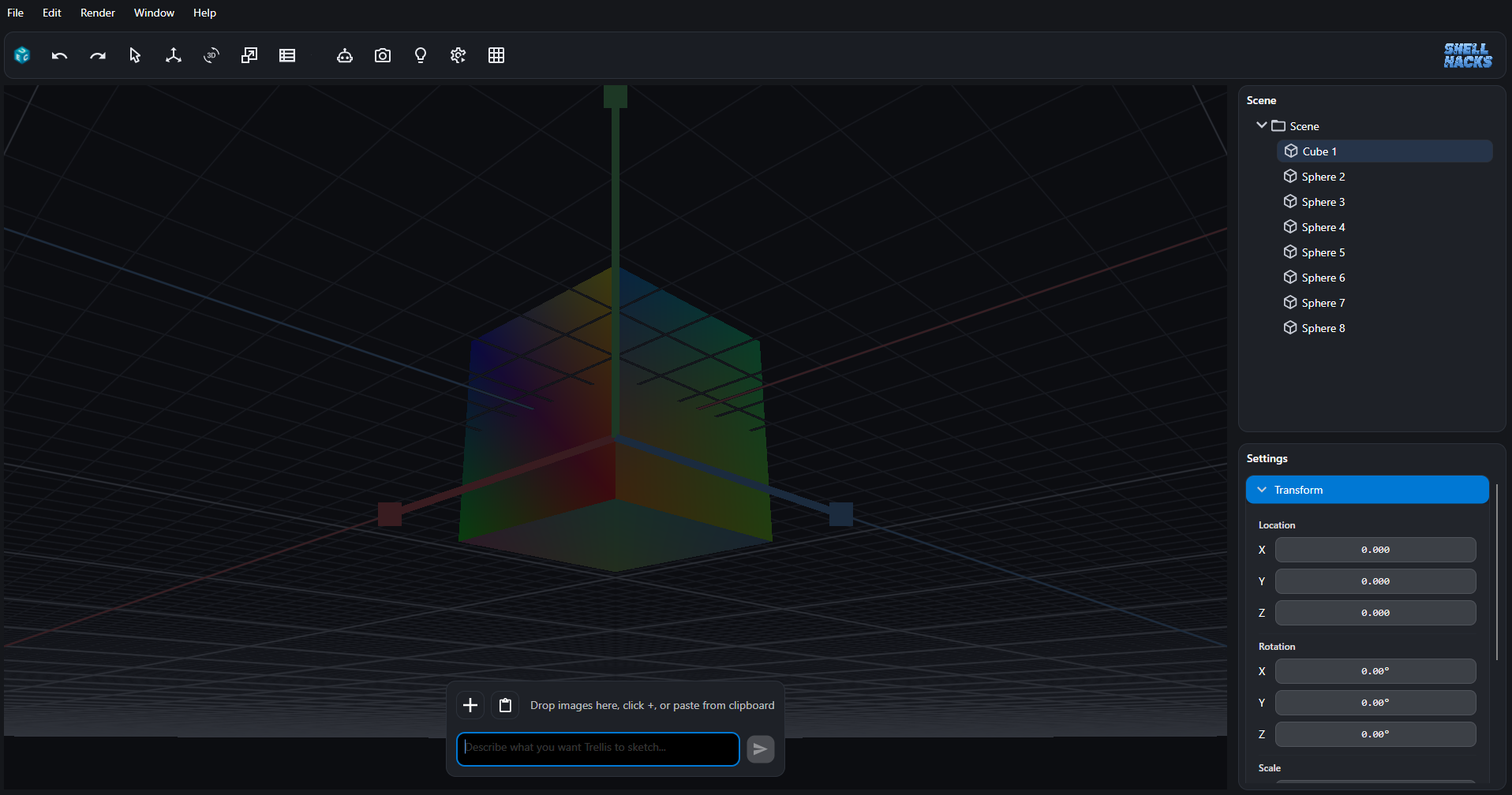Select the scale resize tool
Image resolution: width=1512 pixels, height=795 pixels.
coord(249,55)
